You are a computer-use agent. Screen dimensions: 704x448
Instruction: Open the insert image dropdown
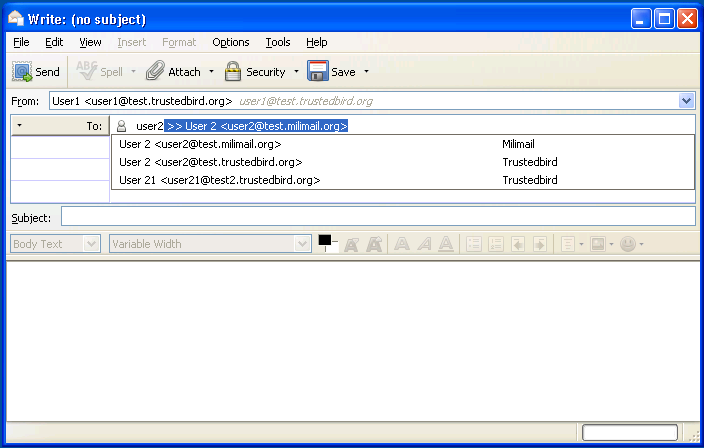click(602, 244)
